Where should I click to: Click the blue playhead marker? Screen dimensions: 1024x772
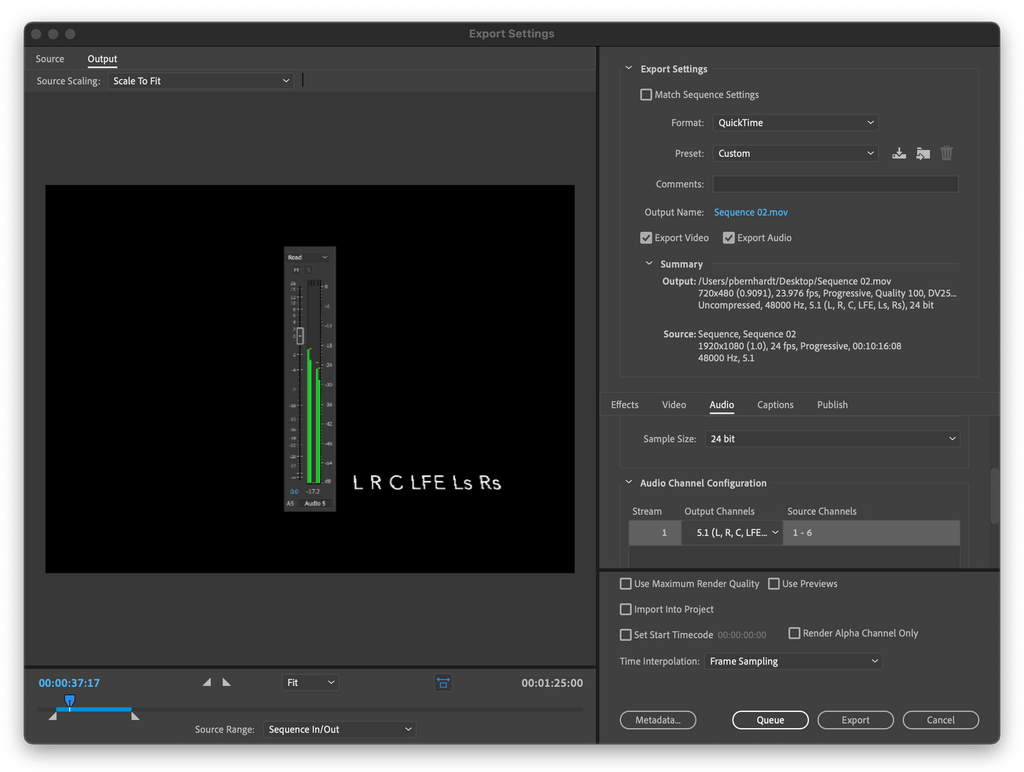69,701
